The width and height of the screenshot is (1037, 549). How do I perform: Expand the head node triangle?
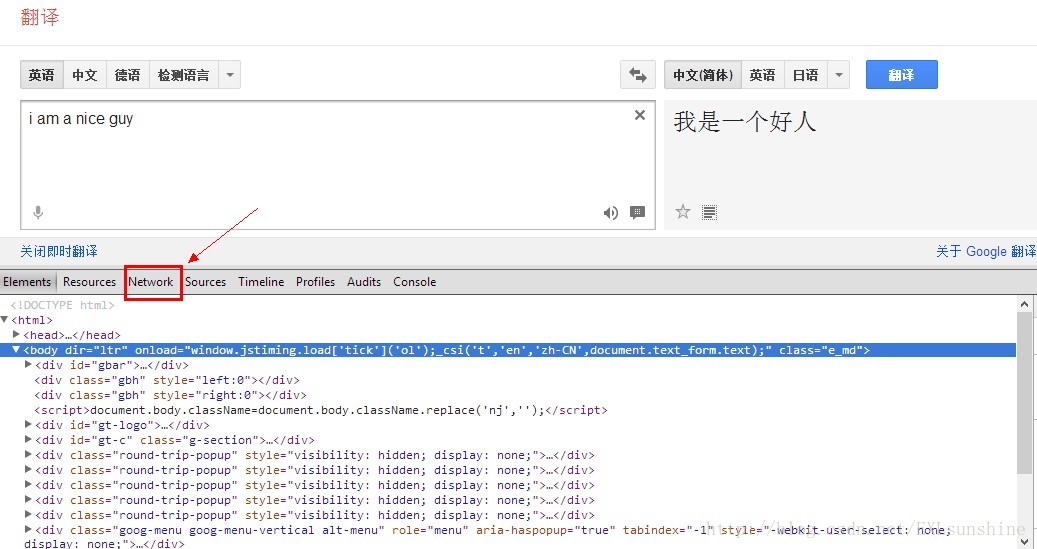[x=17, y=335]
